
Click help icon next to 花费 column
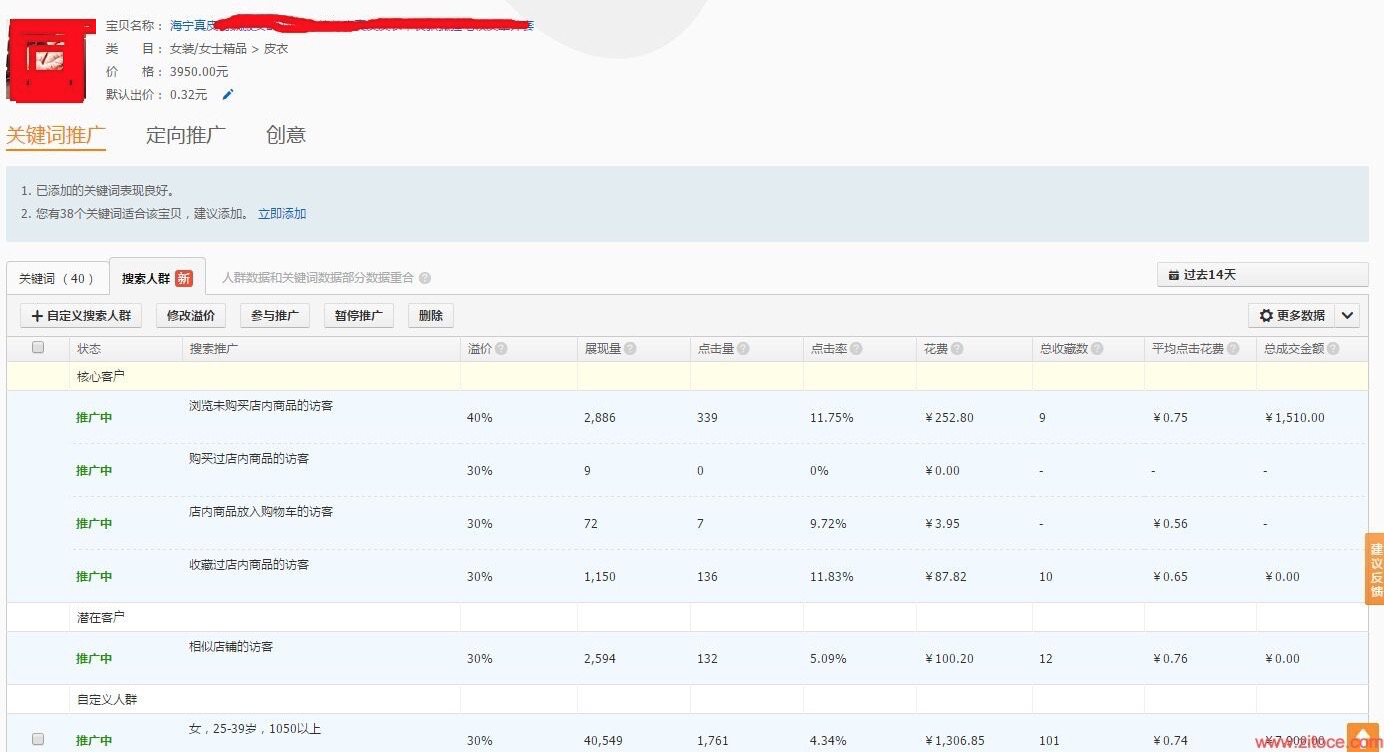[x=957, y=349]
